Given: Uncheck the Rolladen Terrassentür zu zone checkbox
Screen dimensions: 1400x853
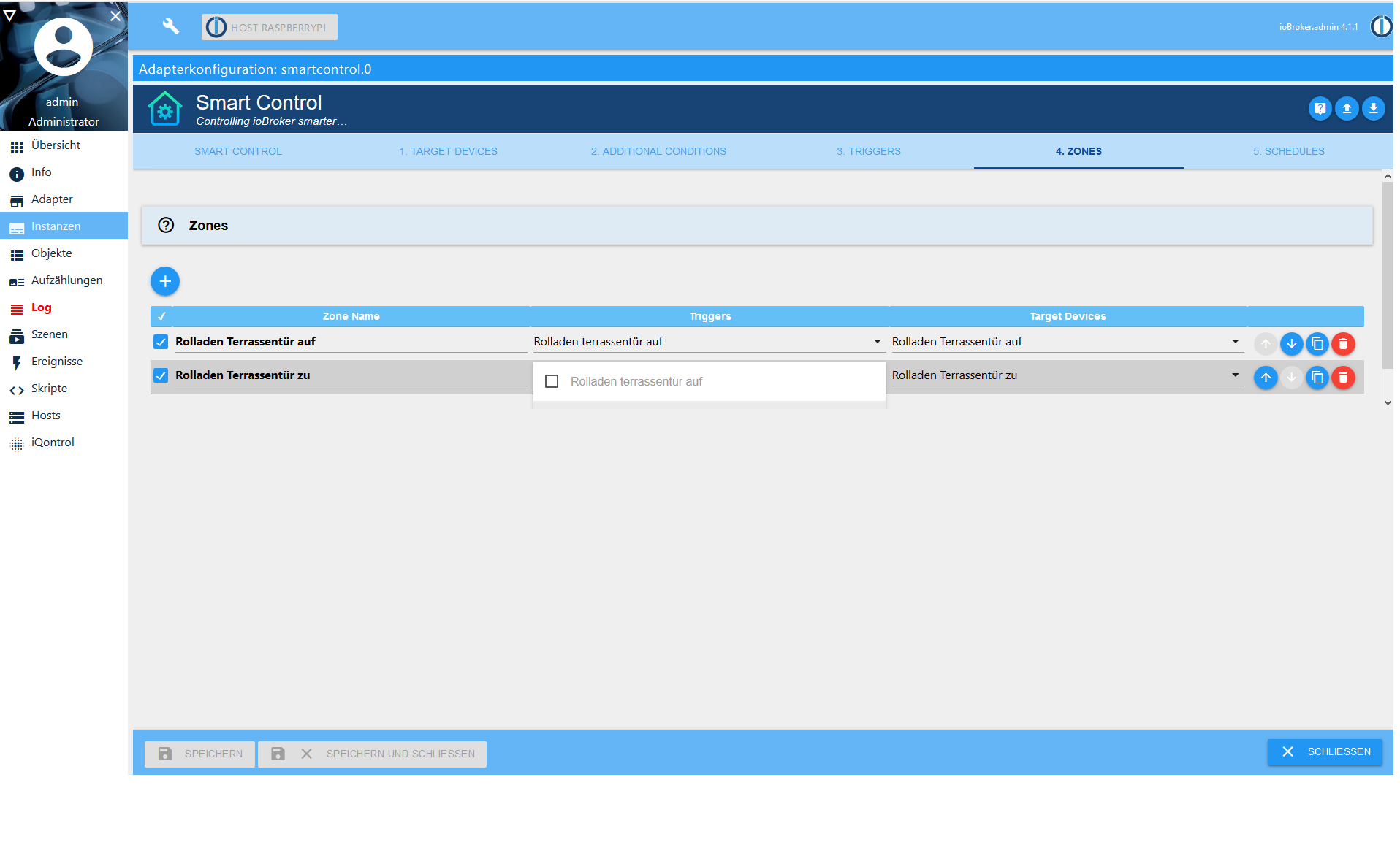Looking at the screenshot, I should [161, 375].
